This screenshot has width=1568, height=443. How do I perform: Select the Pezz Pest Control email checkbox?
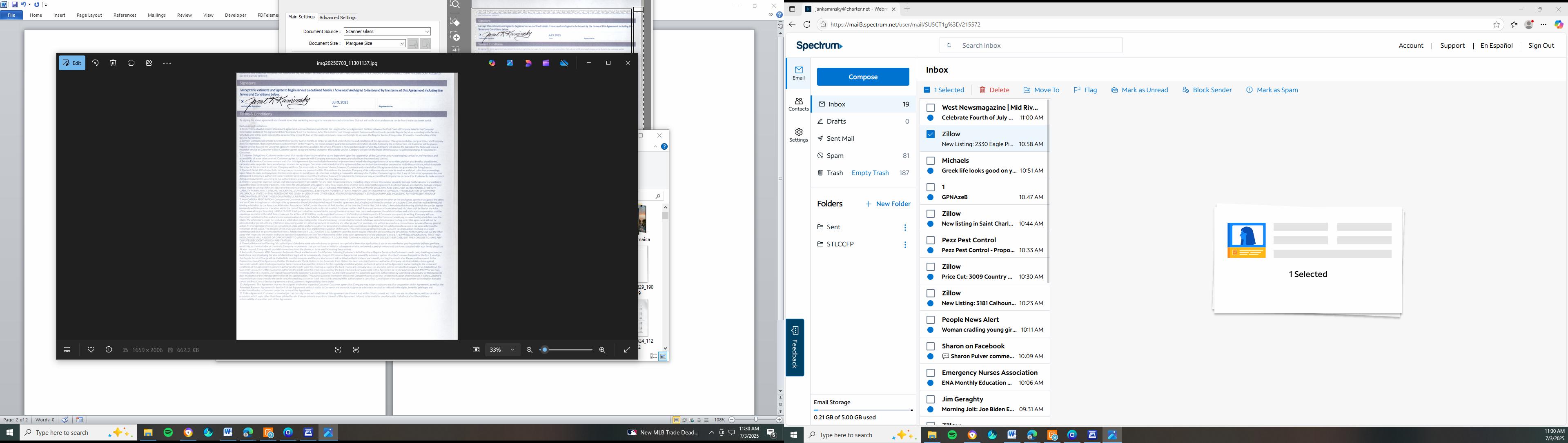[931, 241]
